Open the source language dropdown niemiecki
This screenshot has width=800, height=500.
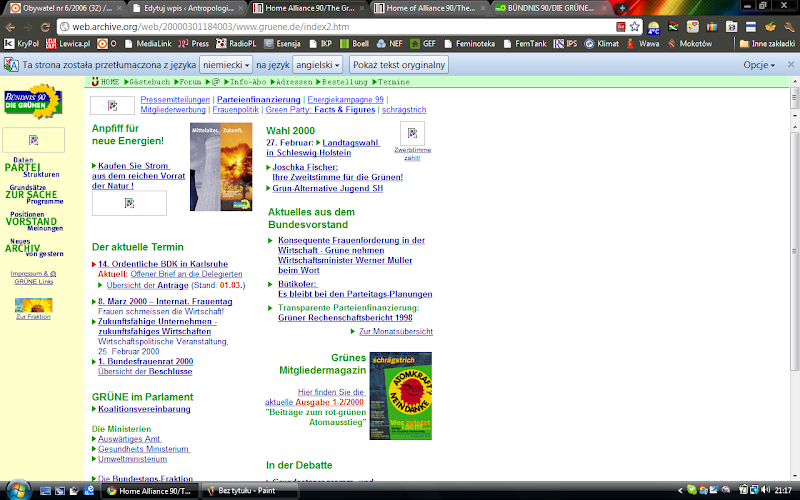click(x=226, y=65)
